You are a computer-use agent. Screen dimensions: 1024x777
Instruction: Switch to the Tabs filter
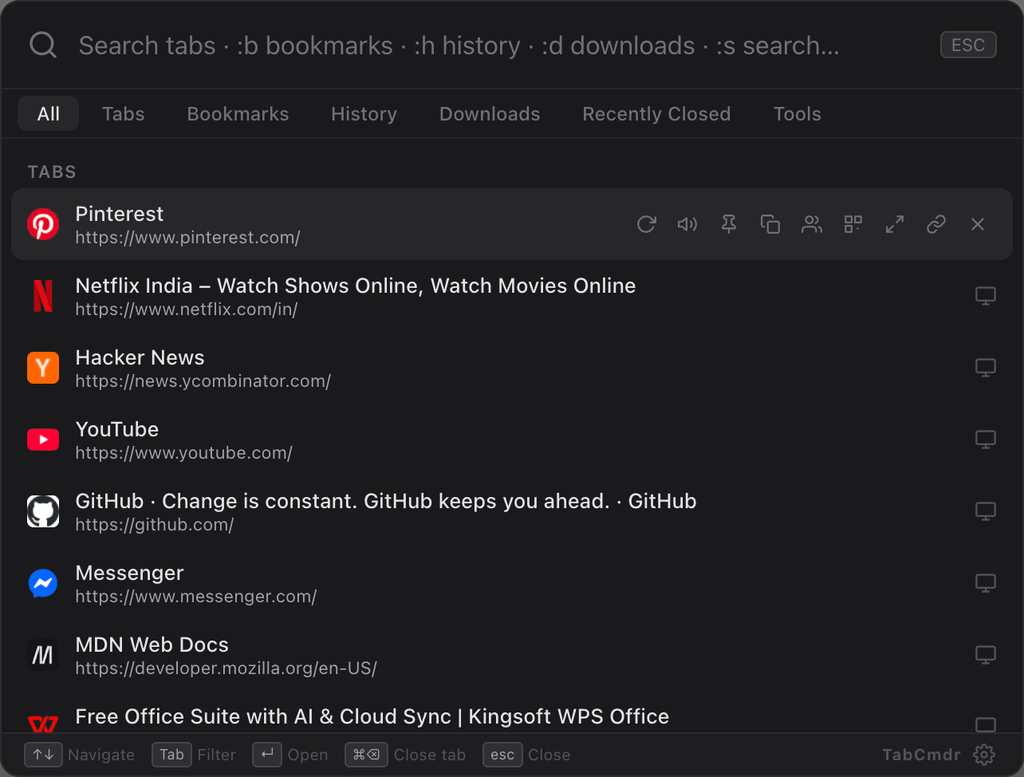(123, 114)
